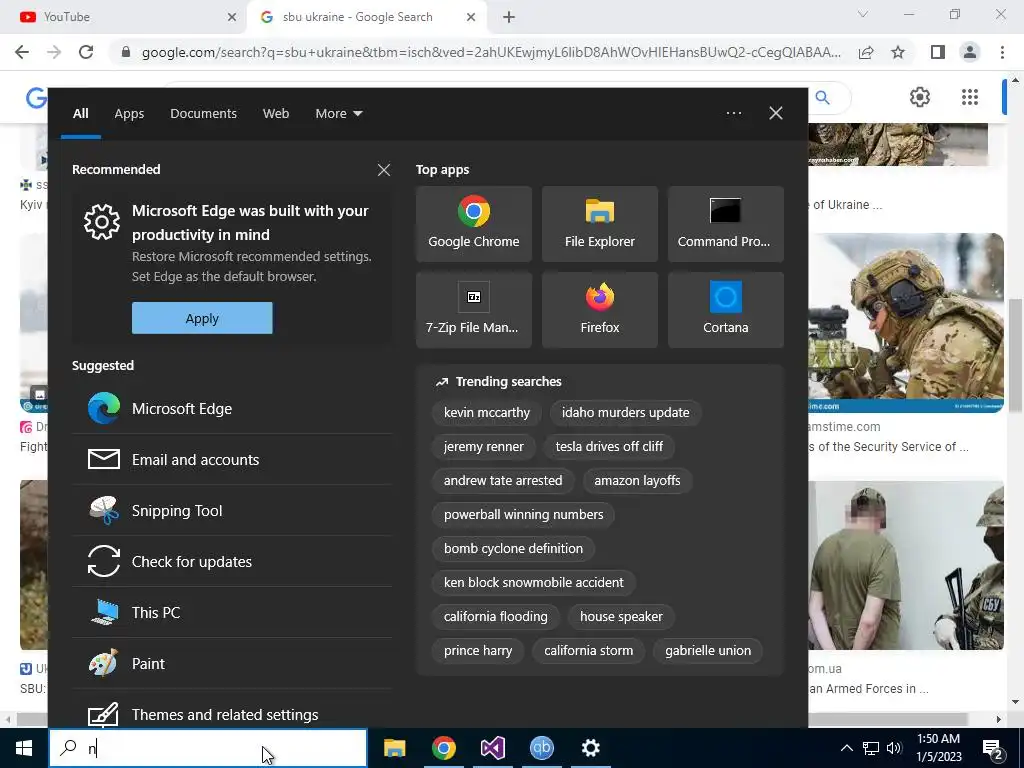1024x768 pixels.
Task: Launch Command Prompt tile
Action: point(726,224)
